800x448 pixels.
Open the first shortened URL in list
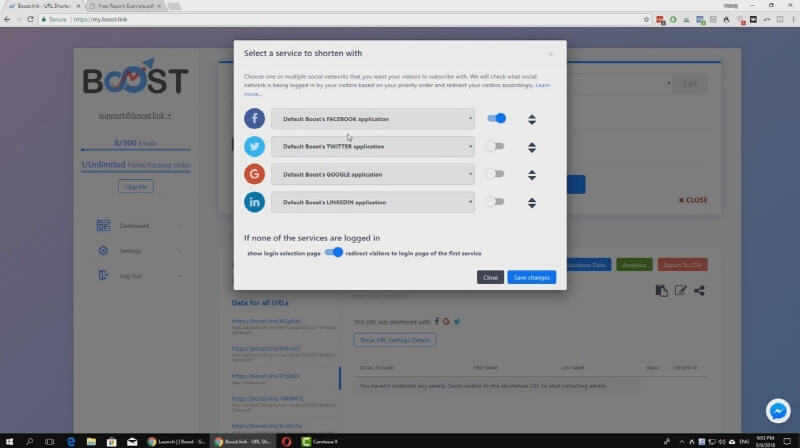266,321
